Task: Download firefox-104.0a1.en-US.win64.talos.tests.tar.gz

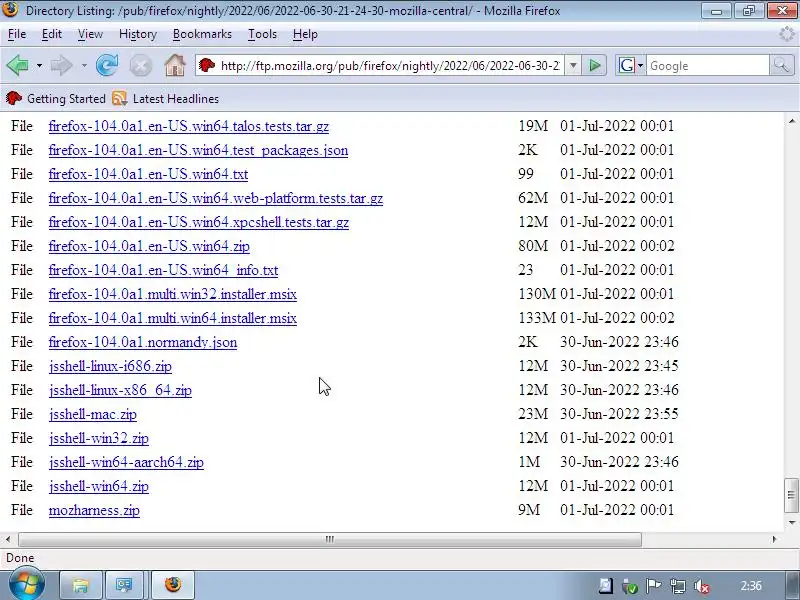Action: (189, 126)
